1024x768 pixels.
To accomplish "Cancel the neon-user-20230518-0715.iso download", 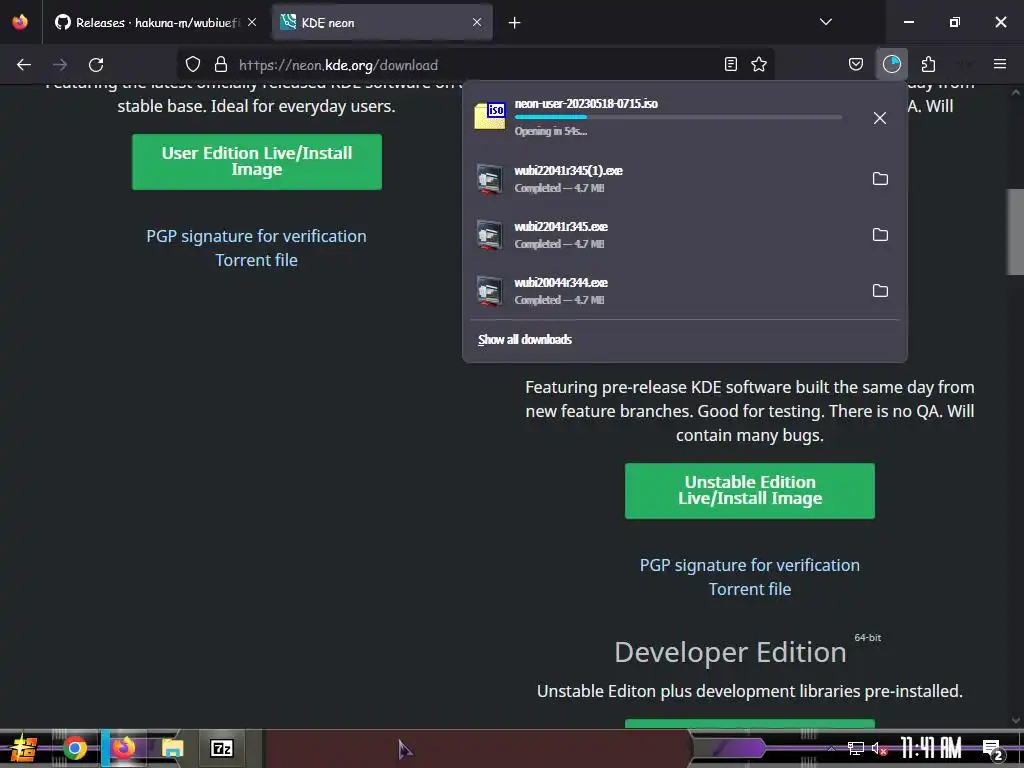I will pos(880,118).
